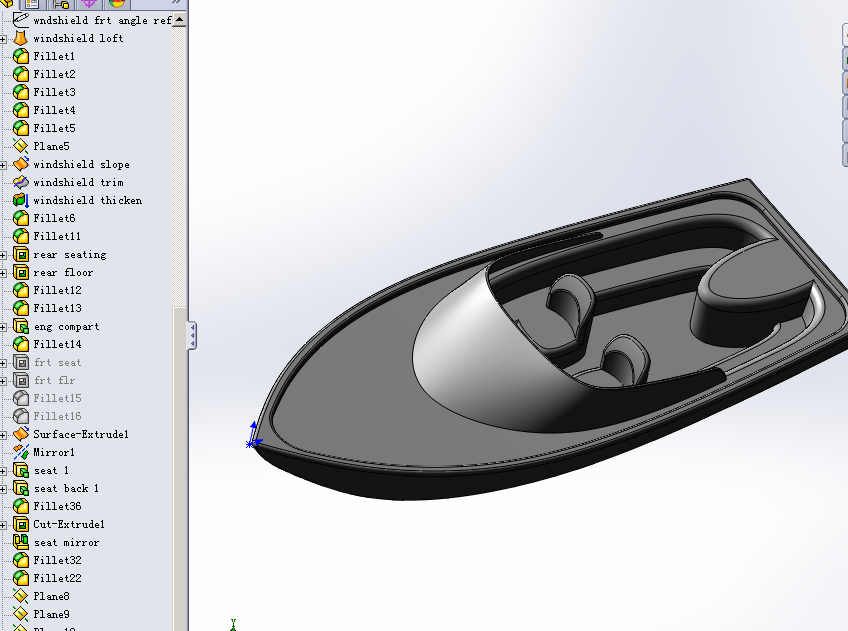Screen dimensions: 848x631
Task: Select the Fillet6 feature label
Action: click(x=55, y=218)
